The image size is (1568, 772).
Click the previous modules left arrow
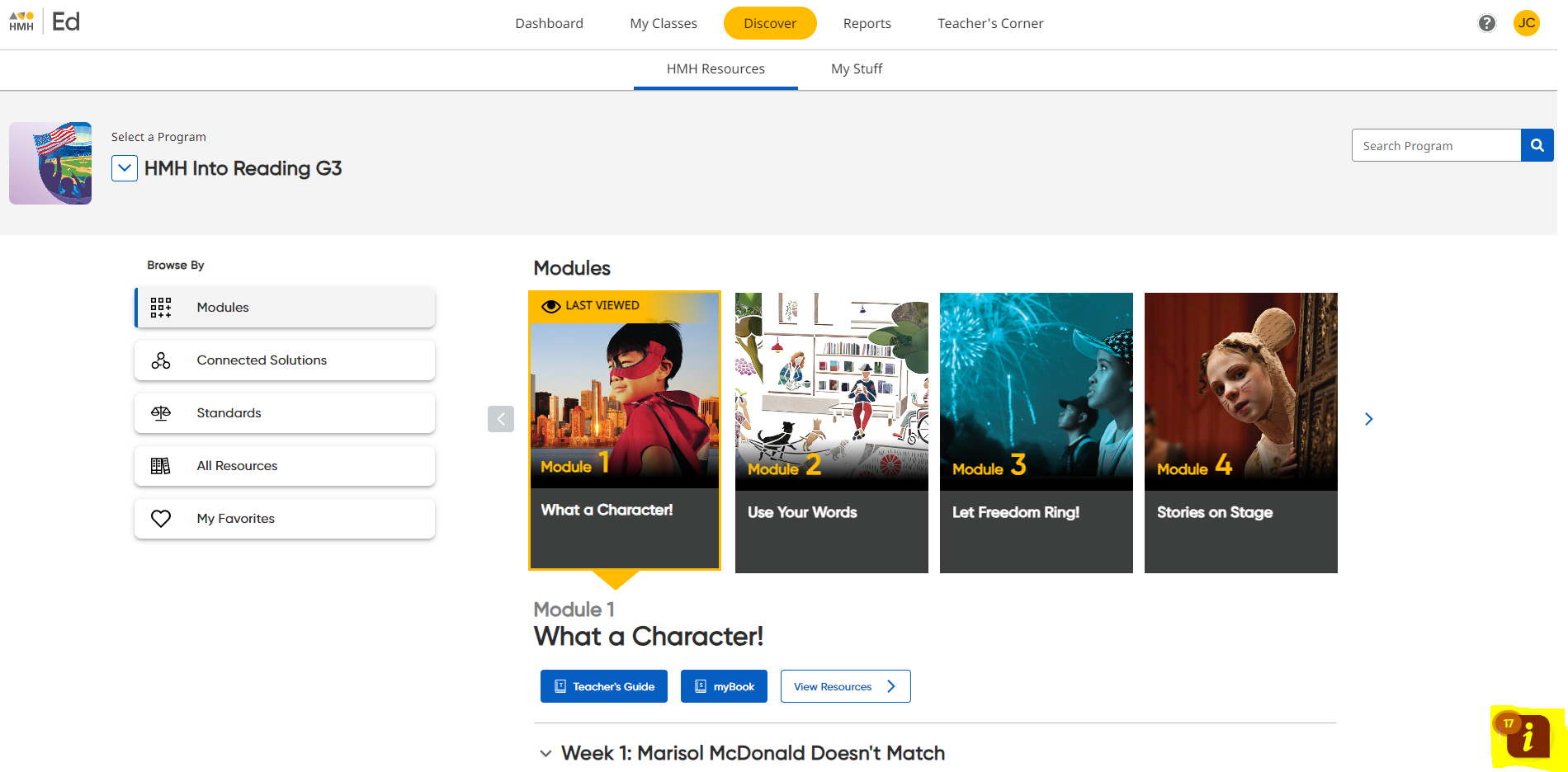pos(501,419)
